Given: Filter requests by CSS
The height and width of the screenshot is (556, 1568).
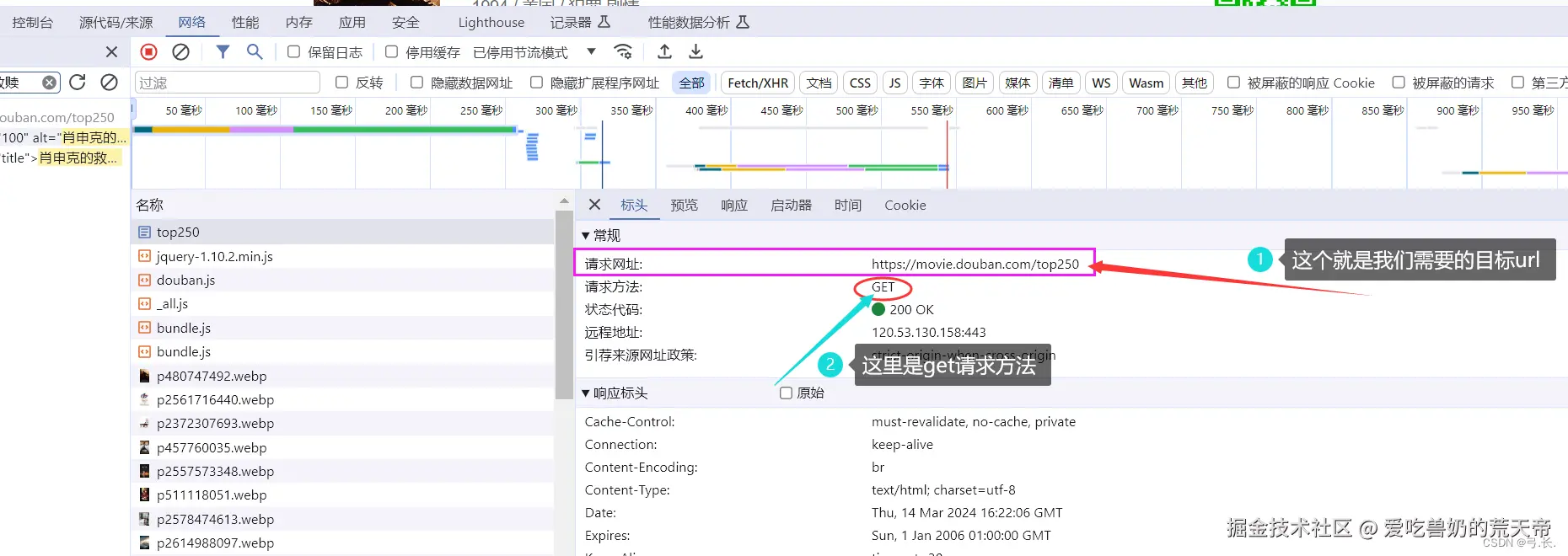Looking at the screenshot, I should (860, 83).
